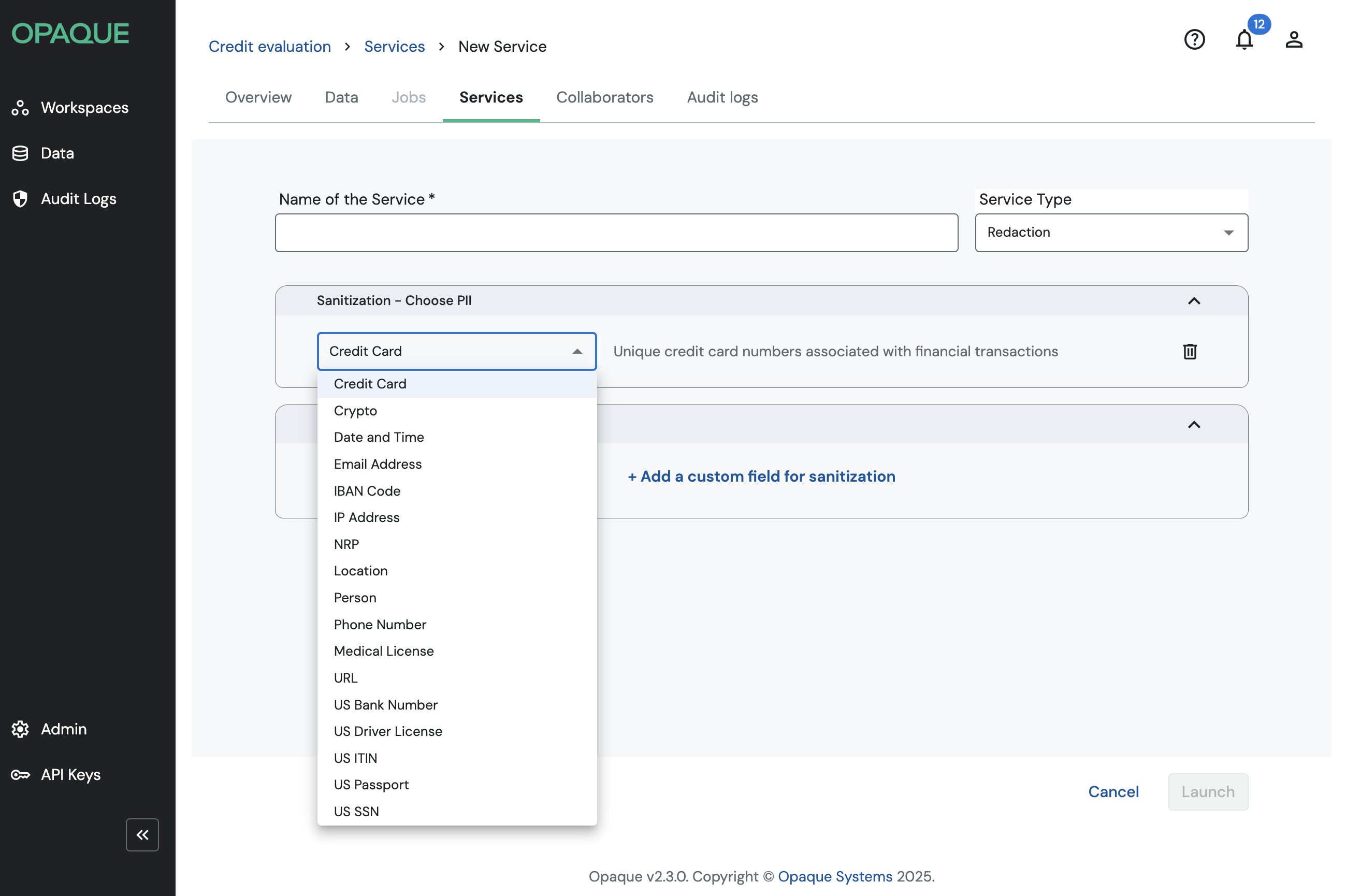Open notifications bell with 12 badge
This screenshot has width=1346, height=896.
coord(1244,39)
